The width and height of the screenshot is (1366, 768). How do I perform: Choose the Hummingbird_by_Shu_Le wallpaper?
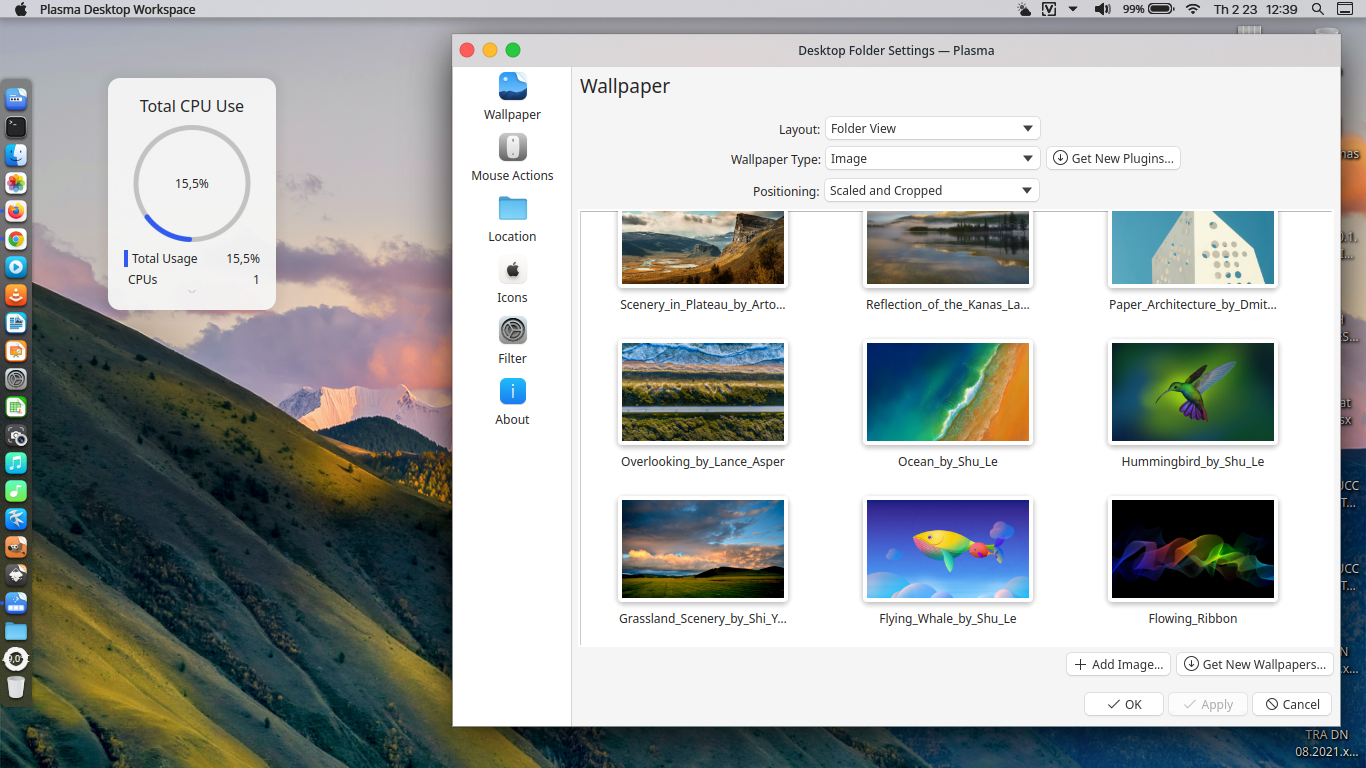click(1193, 392)
